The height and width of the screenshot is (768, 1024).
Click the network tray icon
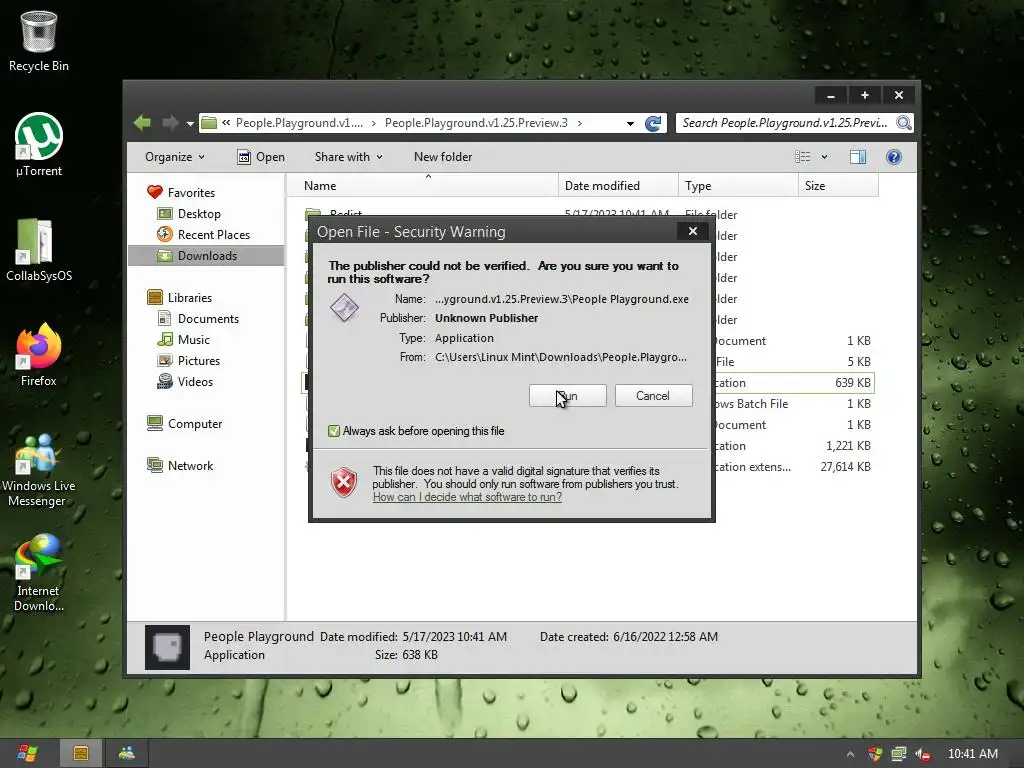coord(899,754)
